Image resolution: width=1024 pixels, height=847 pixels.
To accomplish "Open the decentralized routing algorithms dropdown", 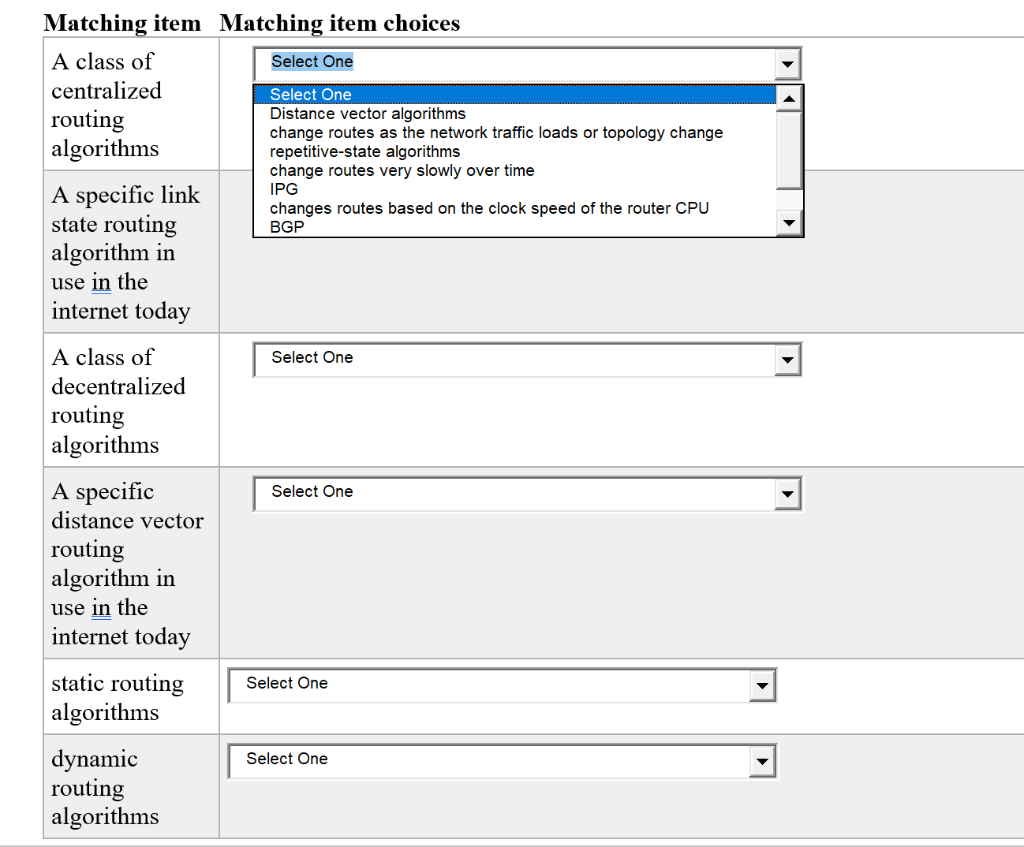I will (527, 359).
